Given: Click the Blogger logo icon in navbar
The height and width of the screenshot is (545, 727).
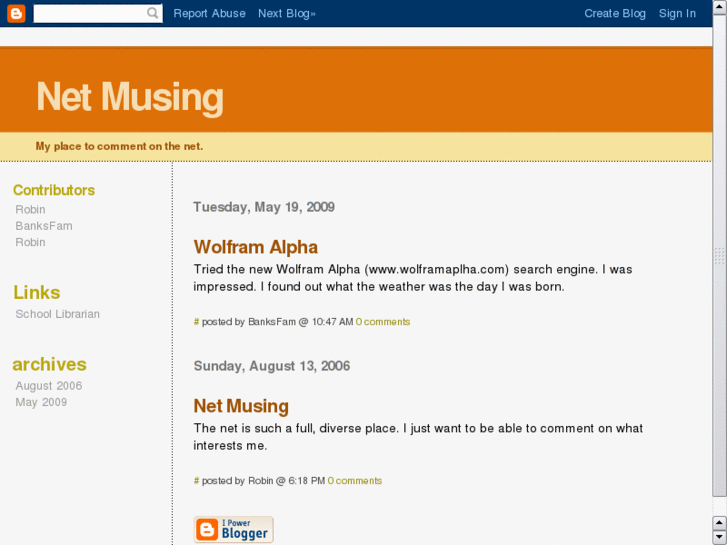Looking at the screenshot, I should point(15,13).
